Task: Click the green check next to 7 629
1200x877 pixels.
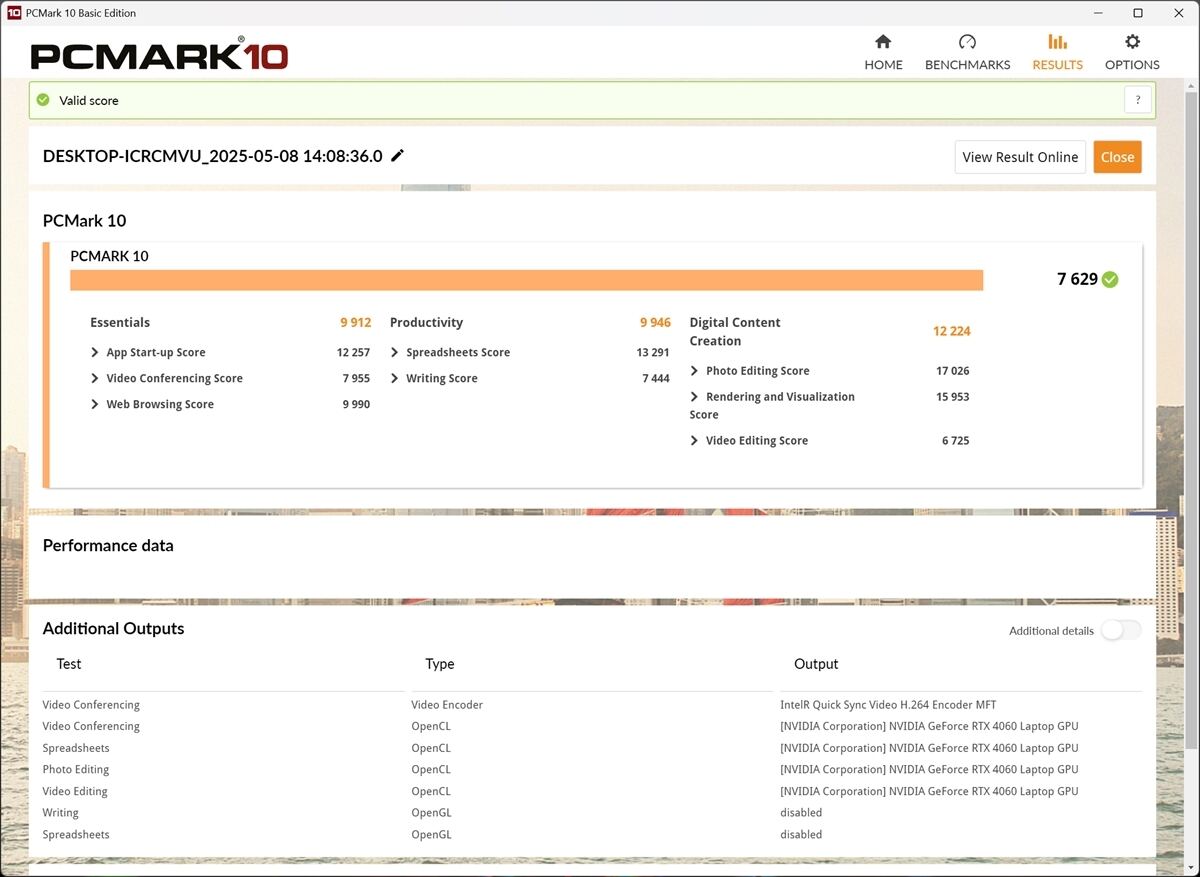Action: tap(1110, 280)
